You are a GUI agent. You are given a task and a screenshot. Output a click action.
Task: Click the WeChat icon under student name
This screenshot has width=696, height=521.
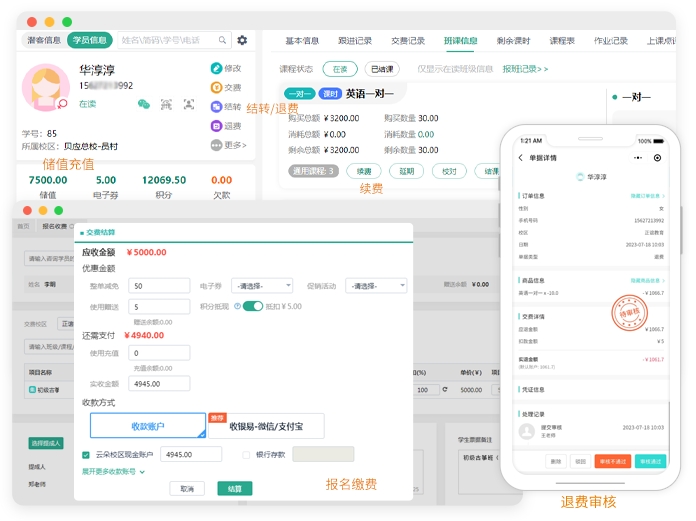click(143, 104)
